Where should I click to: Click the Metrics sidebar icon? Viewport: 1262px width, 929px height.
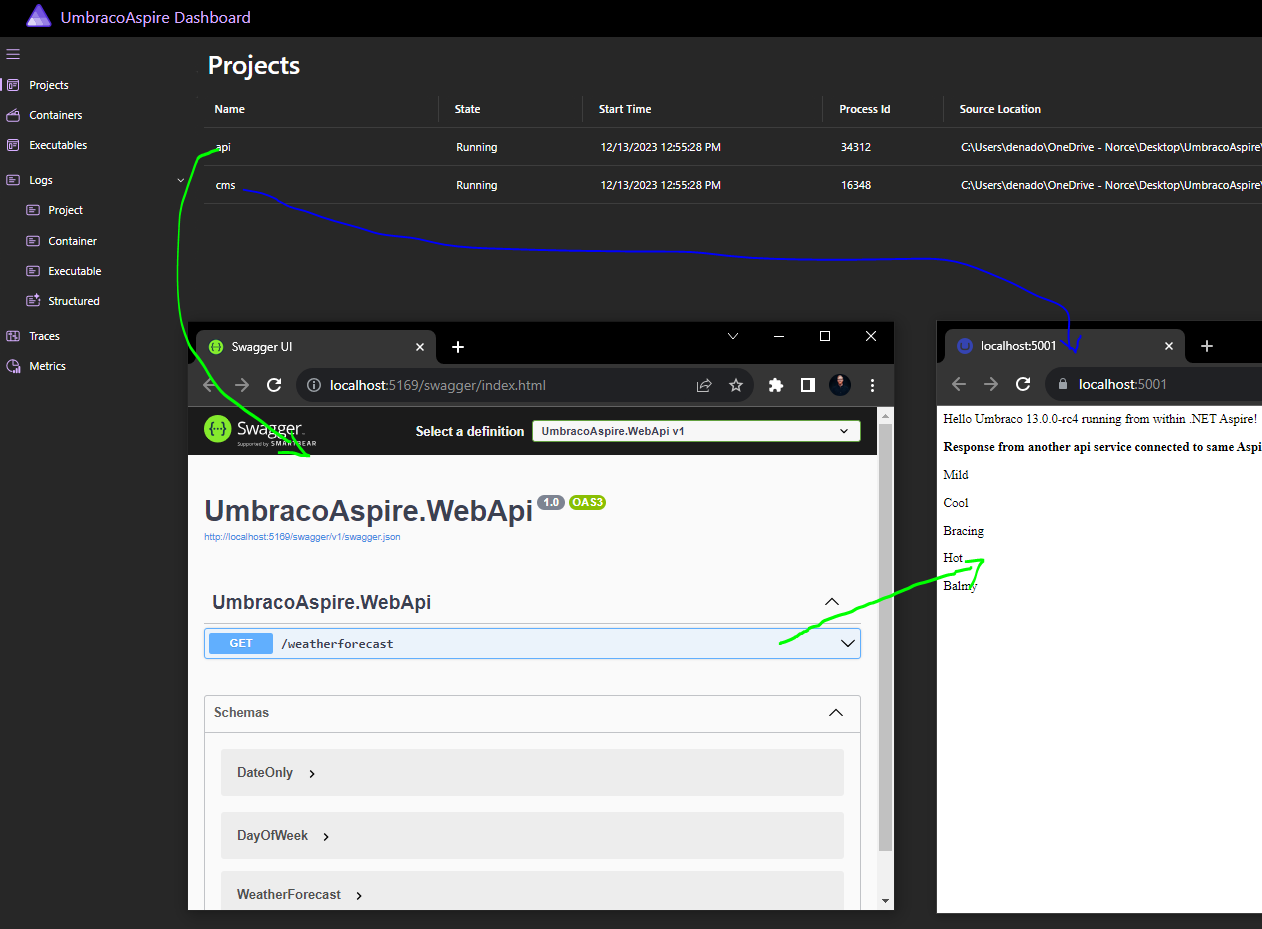coord(13,366)
